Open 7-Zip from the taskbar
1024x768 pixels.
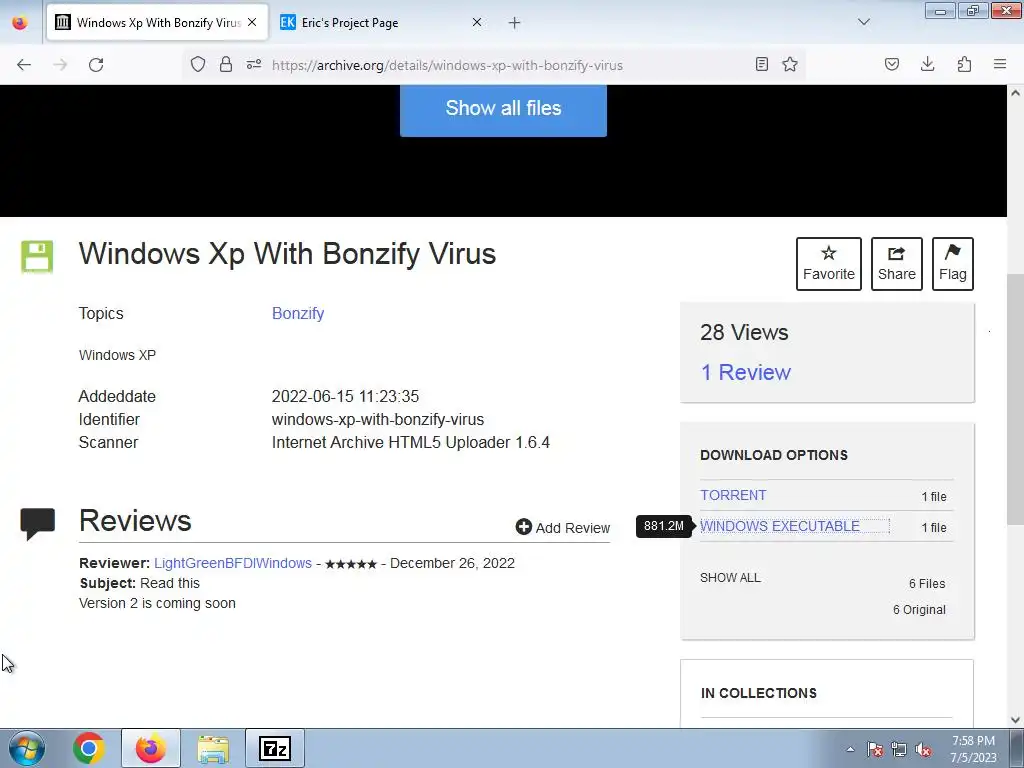275,748
